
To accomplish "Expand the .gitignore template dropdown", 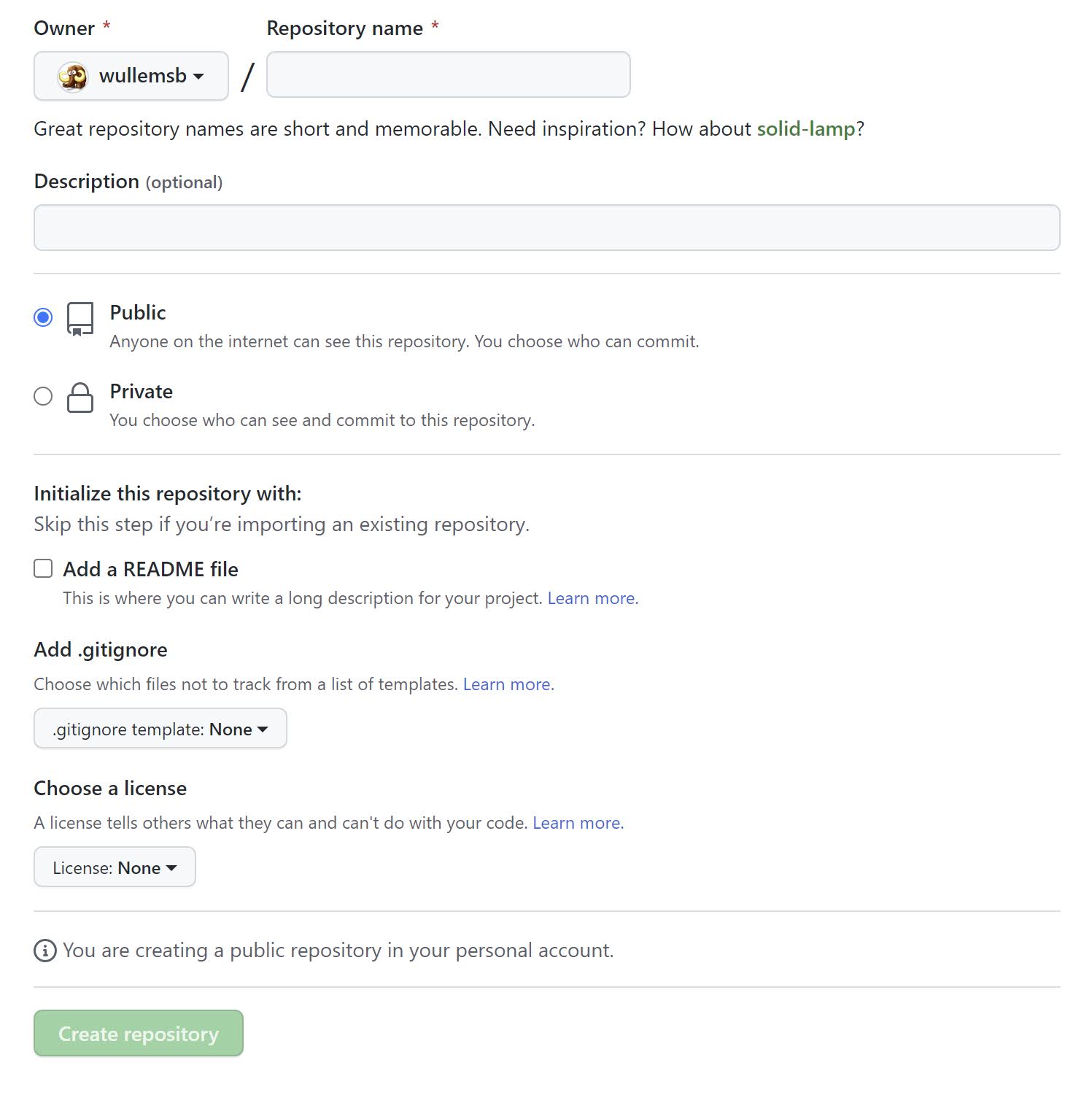I will (160, 729).
